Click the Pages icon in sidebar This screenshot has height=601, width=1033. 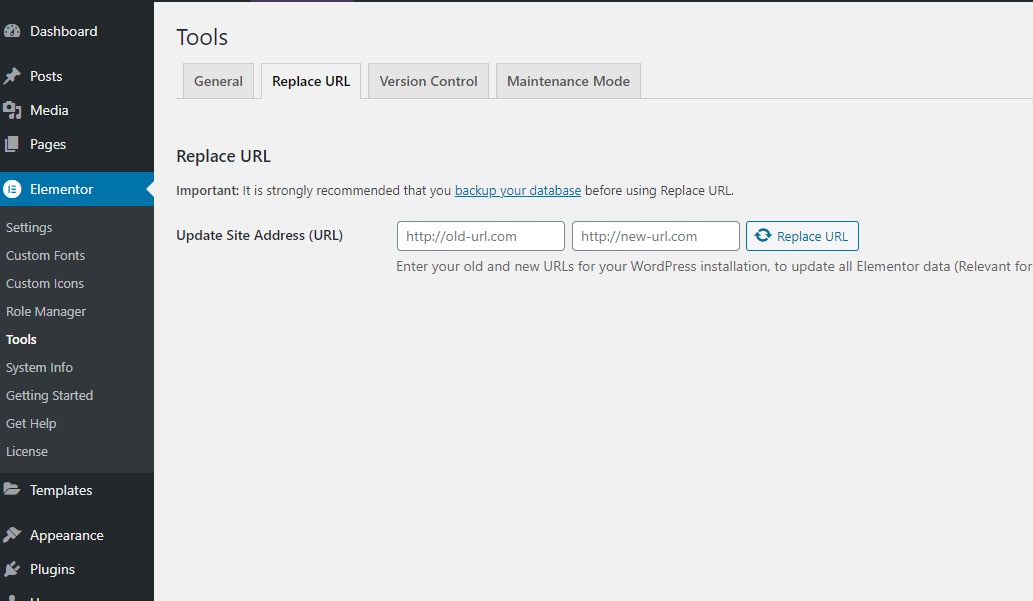tap(12, 144)
